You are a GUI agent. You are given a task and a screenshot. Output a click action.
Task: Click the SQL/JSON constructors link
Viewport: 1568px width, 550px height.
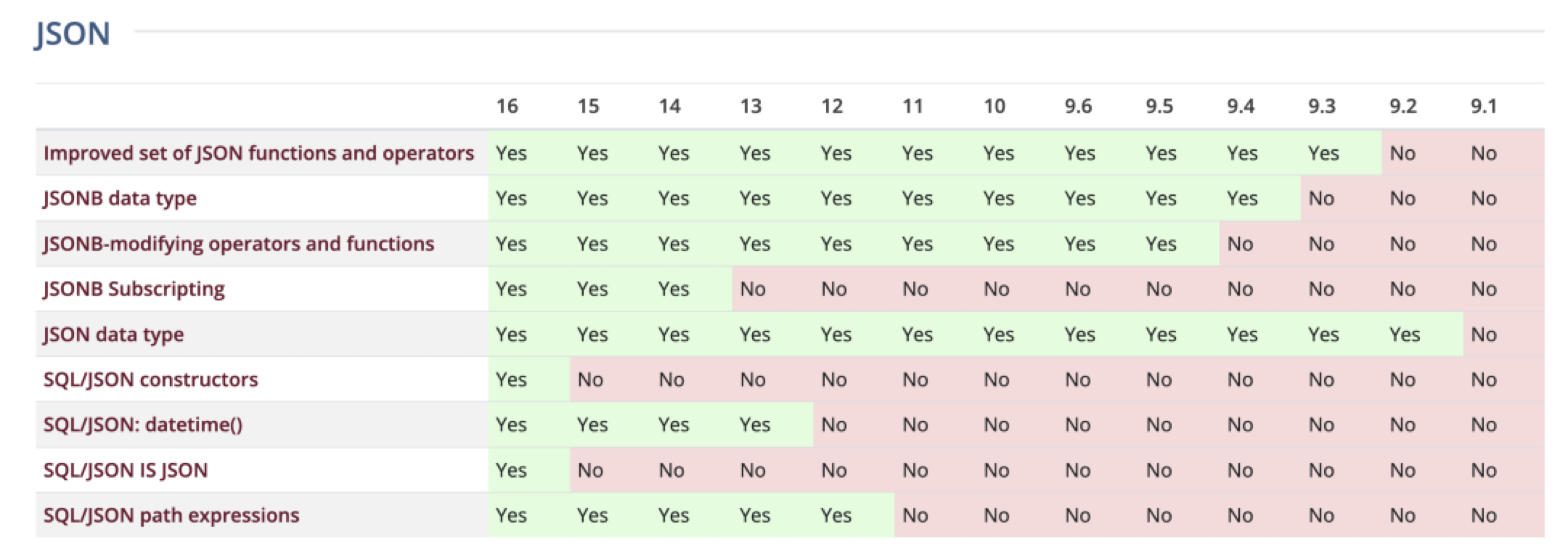tap(150, 380)
